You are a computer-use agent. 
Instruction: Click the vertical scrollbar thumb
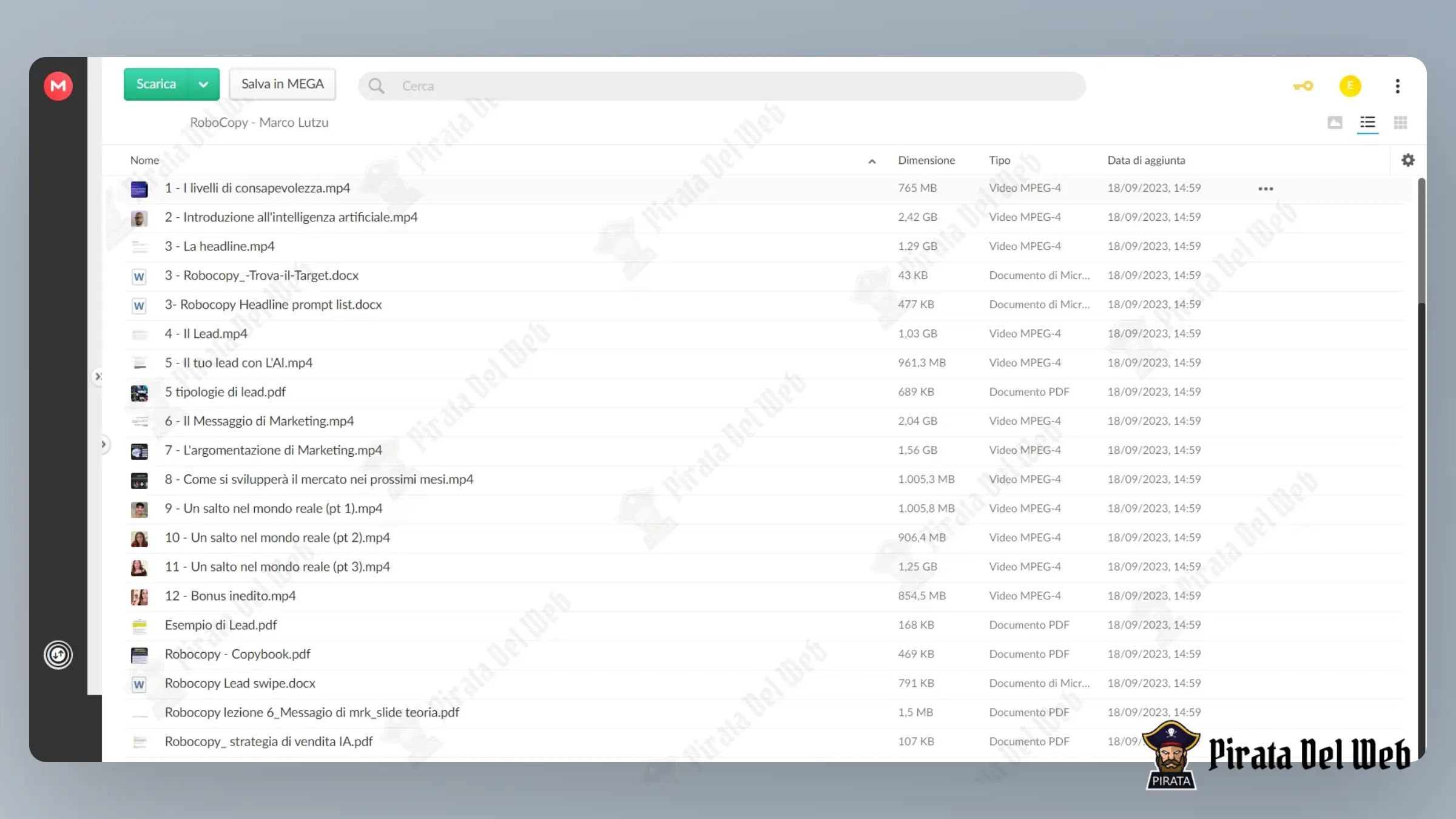coord(1421,241)
